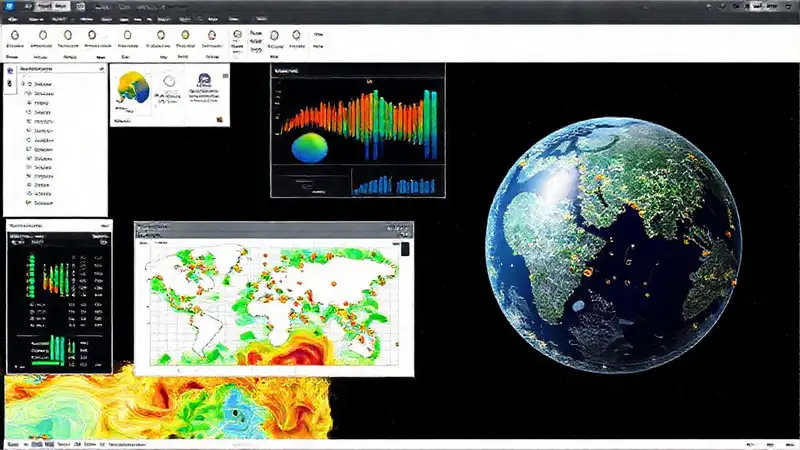Click the globe-like icon in the ribbon
The height and width of the screenshot is (450, 800).
point(237,34)
